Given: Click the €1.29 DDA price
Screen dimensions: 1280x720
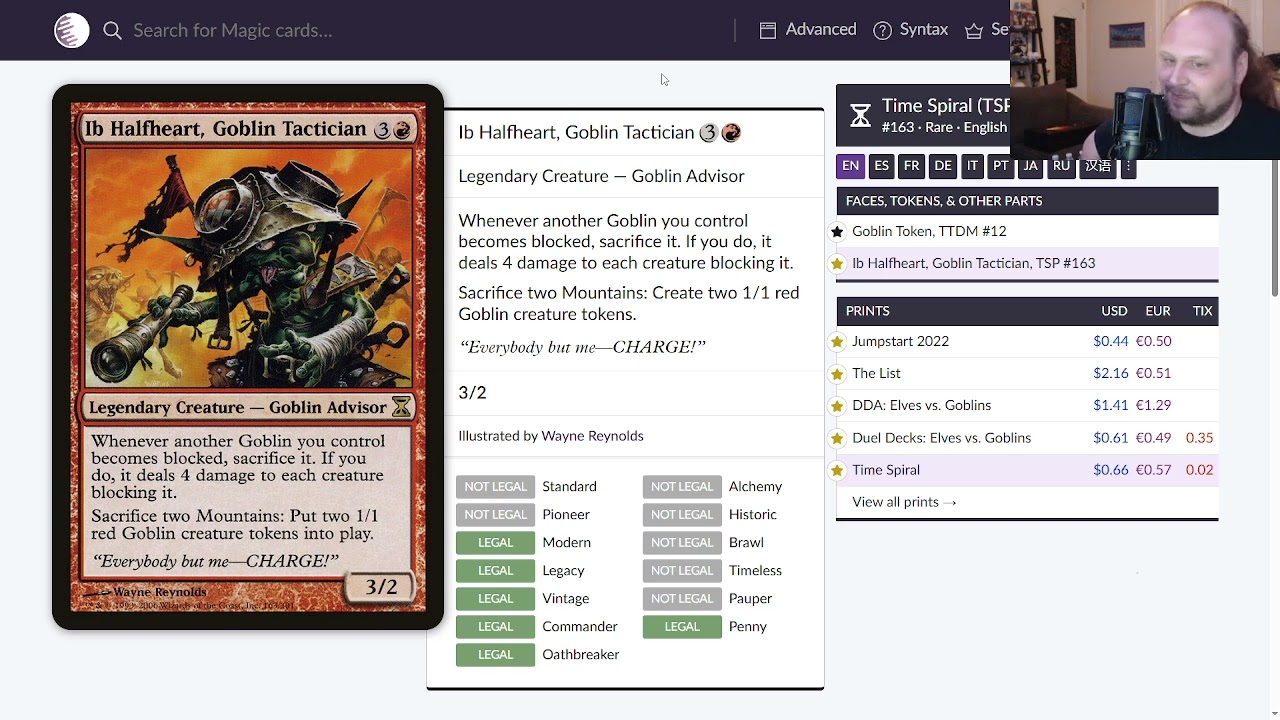Looking at the screenshot, I should pyautogui.click(x=1153, y=405).
